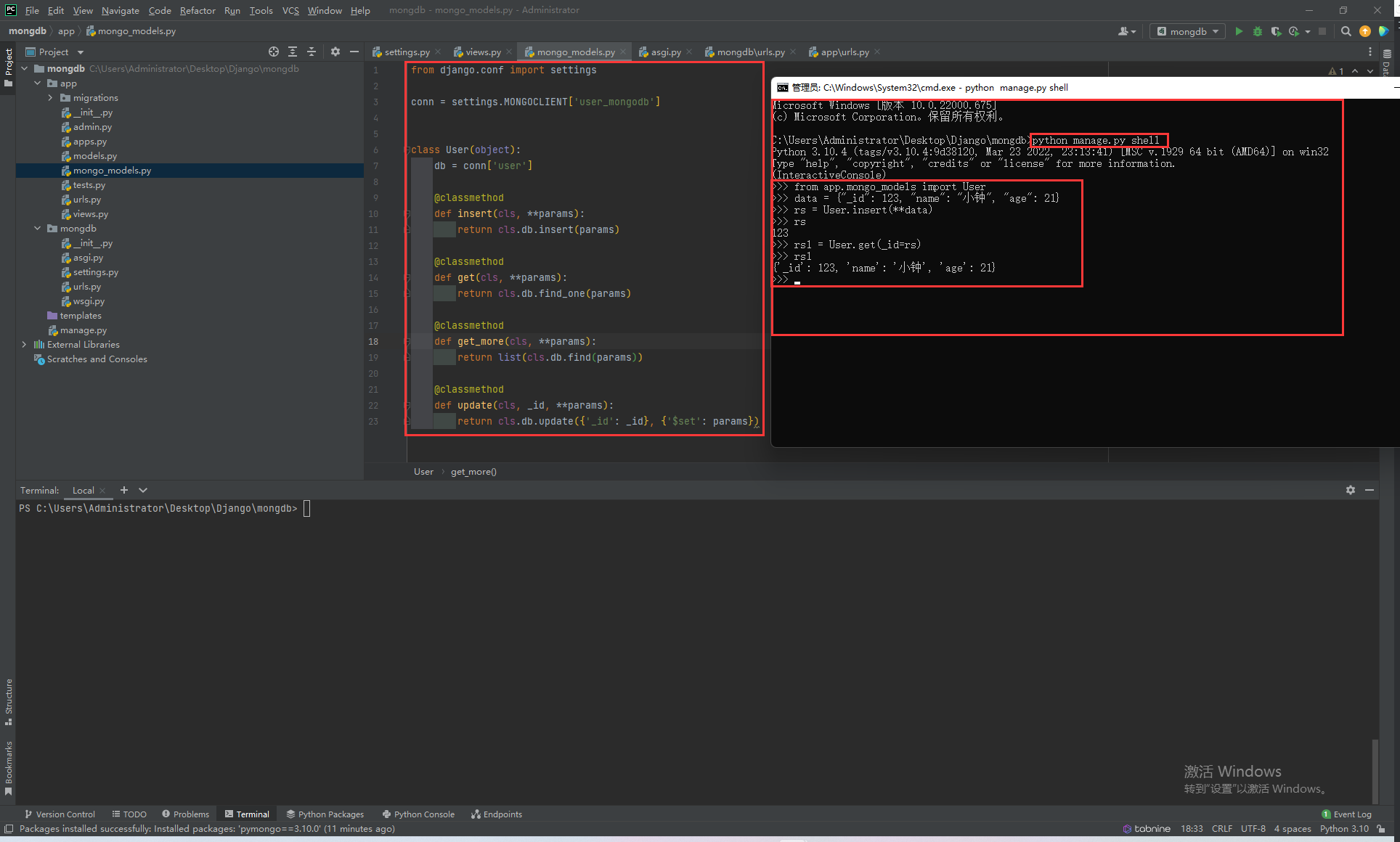Open Search Everywhere magnifier icon
Screen dimensions: 1400x842
[x=1346, y=31]
